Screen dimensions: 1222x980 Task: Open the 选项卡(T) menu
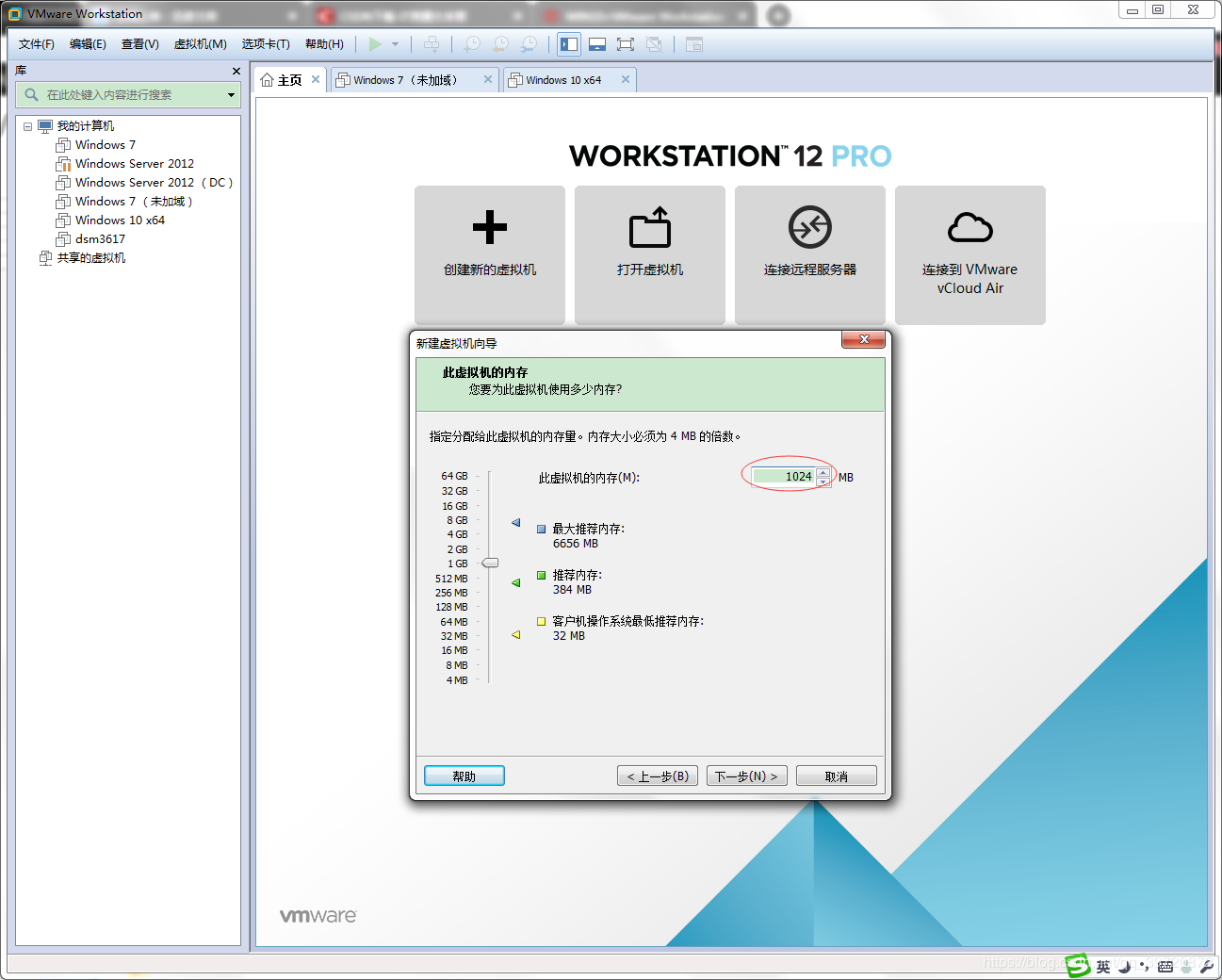[266, 44]
